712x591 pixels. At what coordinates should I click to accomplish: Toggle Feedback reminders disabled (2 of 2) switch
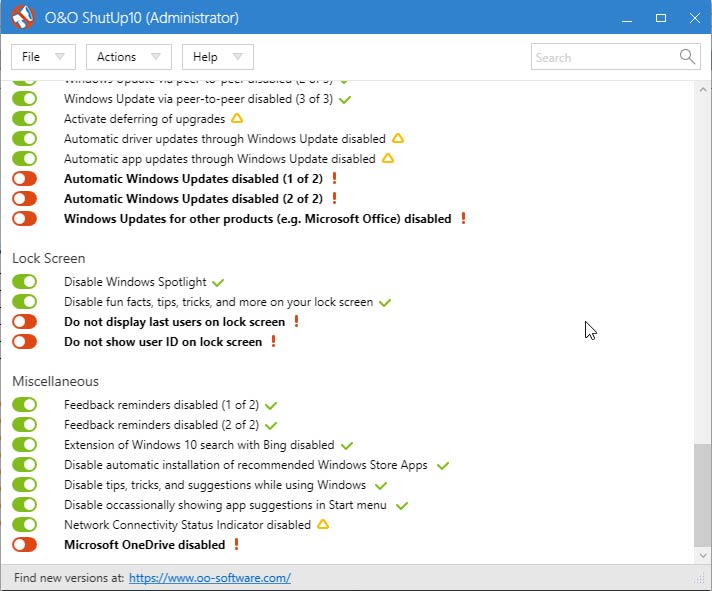point(25,424)
